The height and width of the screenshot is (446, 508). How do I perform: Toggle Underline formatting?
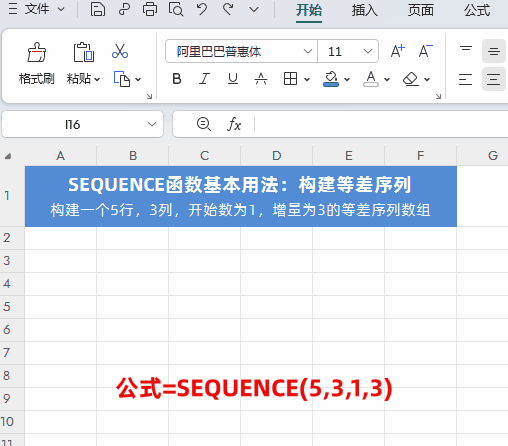tap(233, 79)
